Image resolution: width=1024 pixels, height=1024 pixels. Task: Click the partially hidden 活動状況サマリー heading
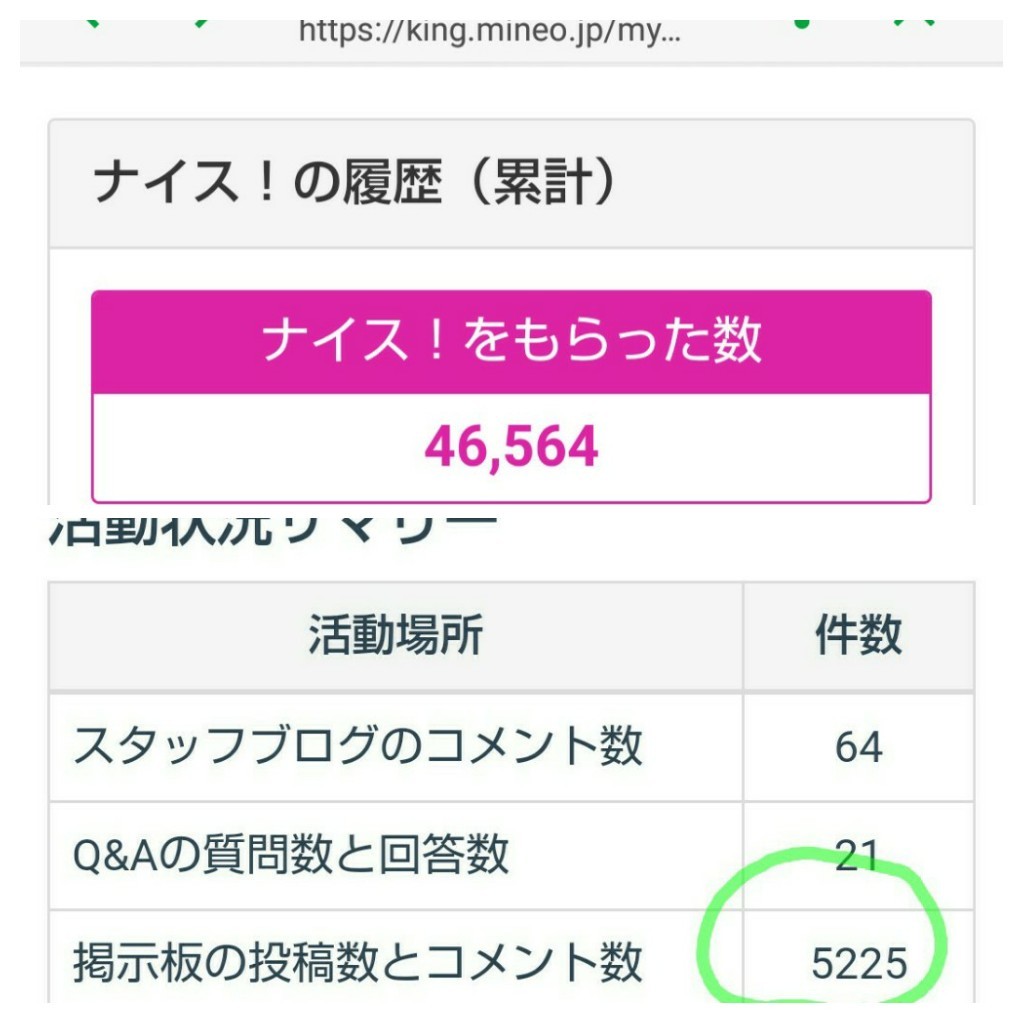(x=272, y=530)
